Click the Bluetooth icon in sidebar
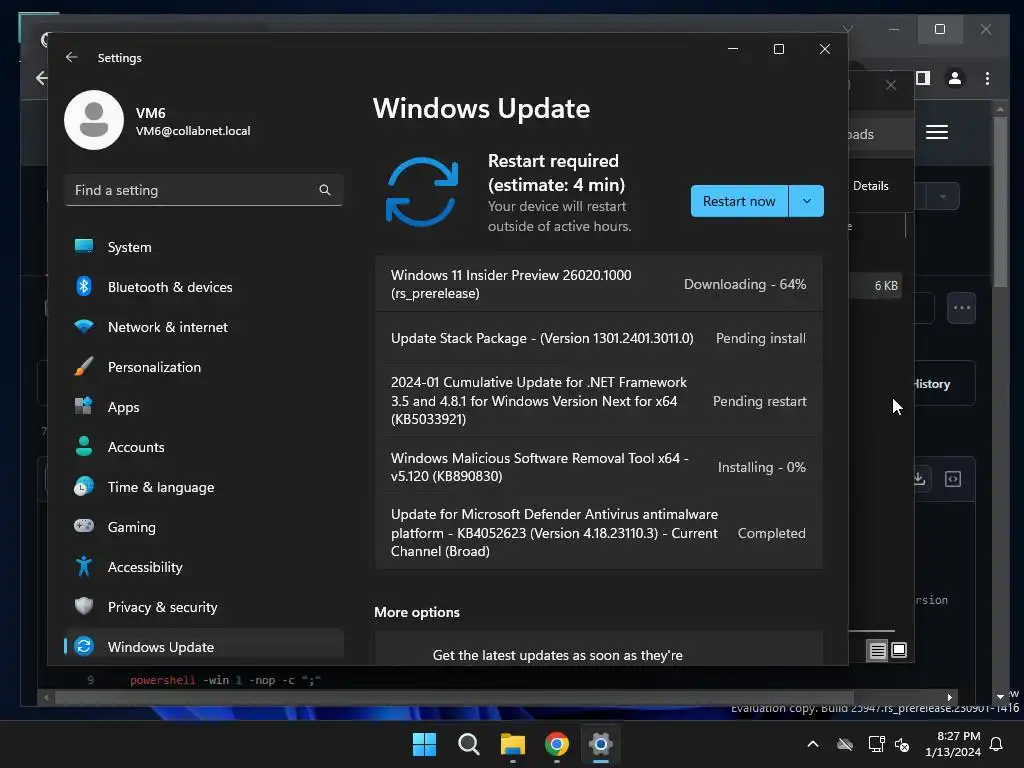 84,286
